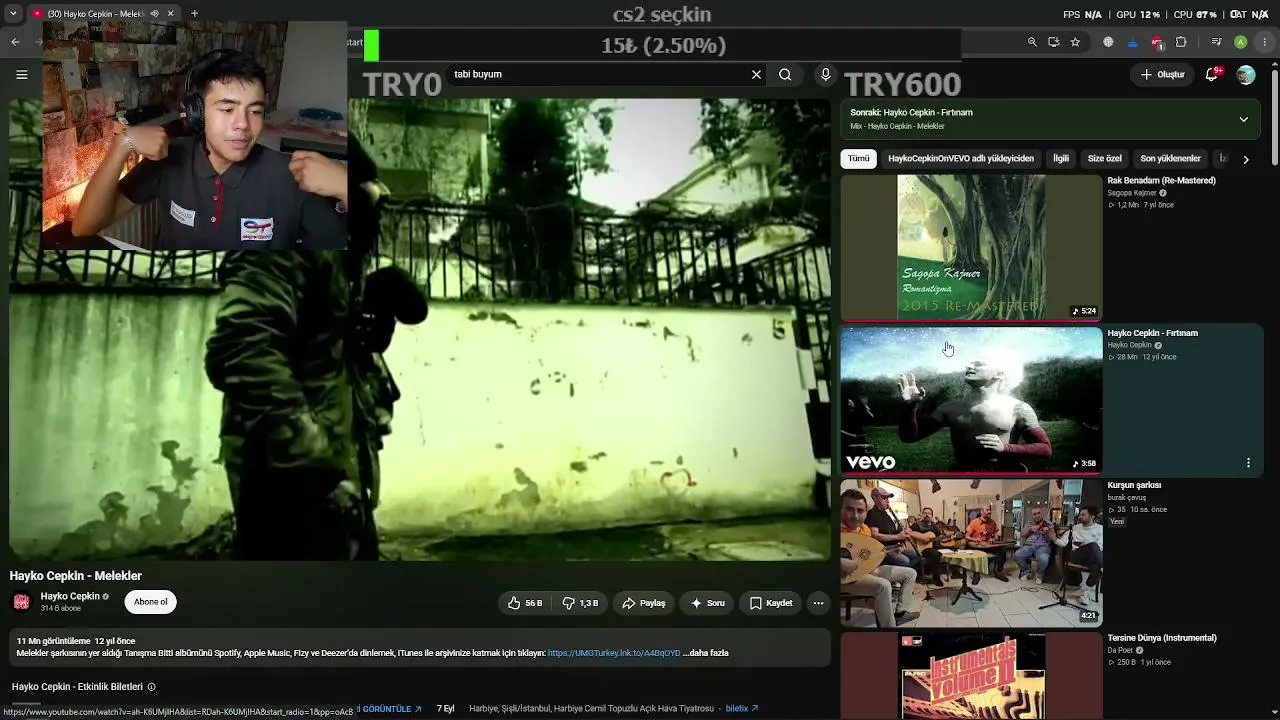Open the Hayko Cepkin channel name below video
Image resolution: width=1280 pixels, height=720 pixels.
[70, 596]
